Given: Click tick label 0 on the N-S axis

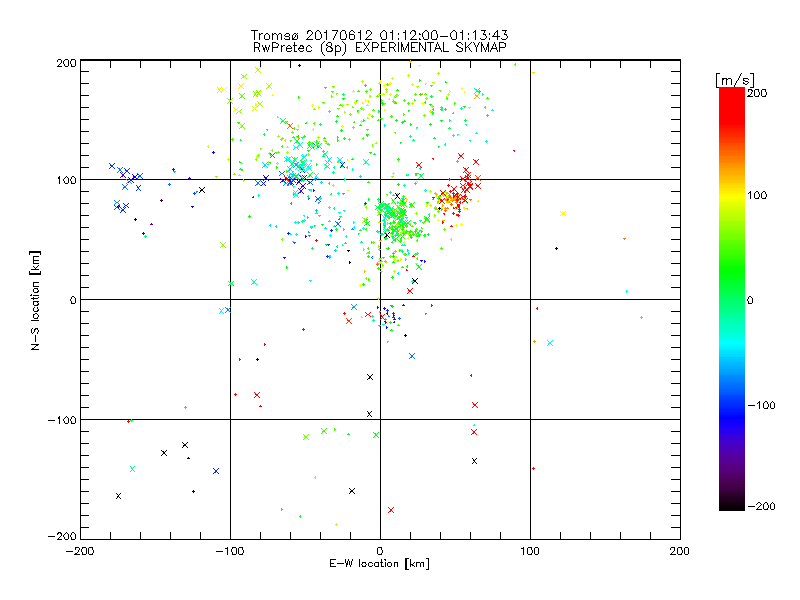Looking at the screenshot, I should (x=73, y=300).
